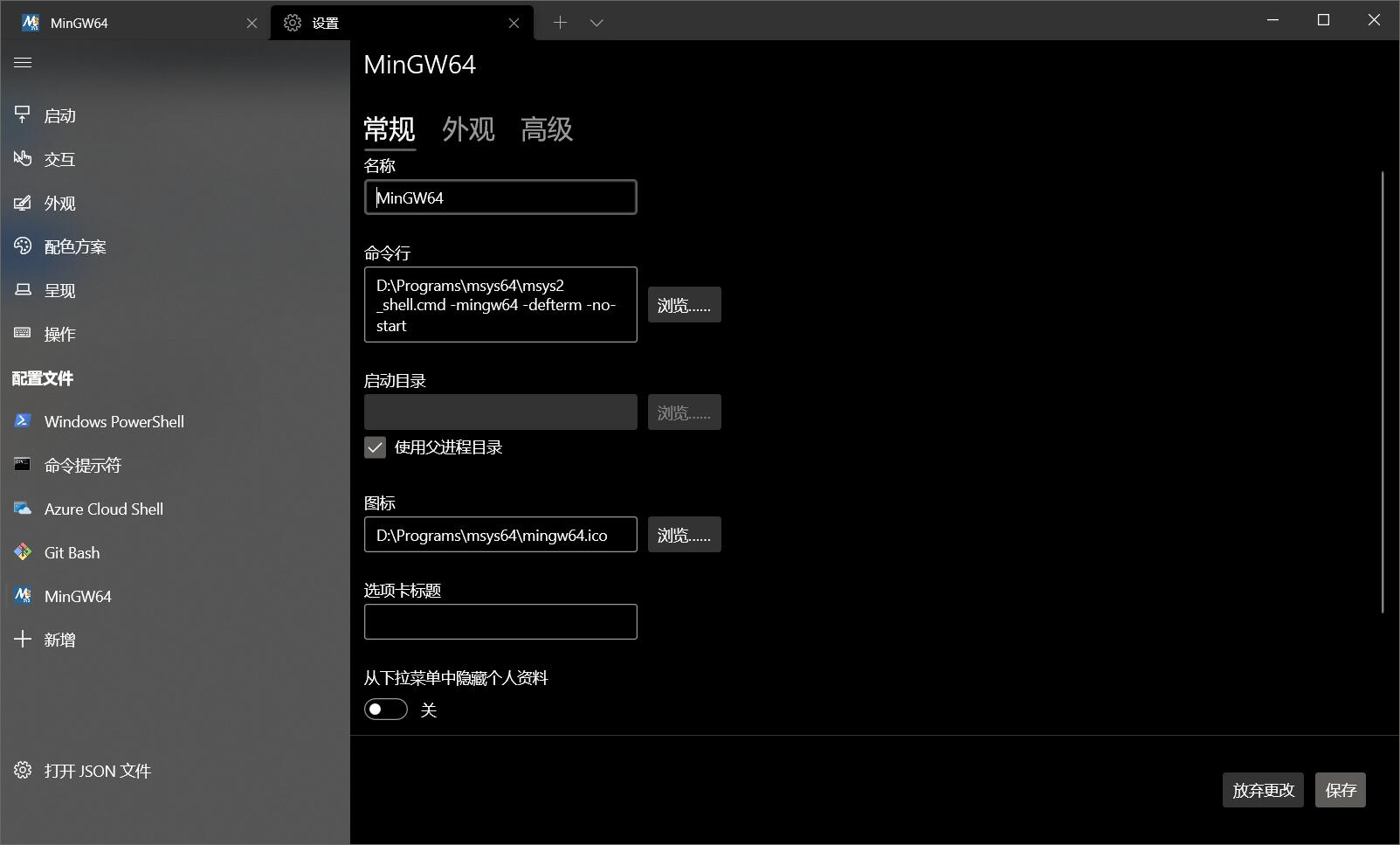Expand the new tab dropdown chevron
This screenshot has height=845, width=1400.
pos(597,23)
